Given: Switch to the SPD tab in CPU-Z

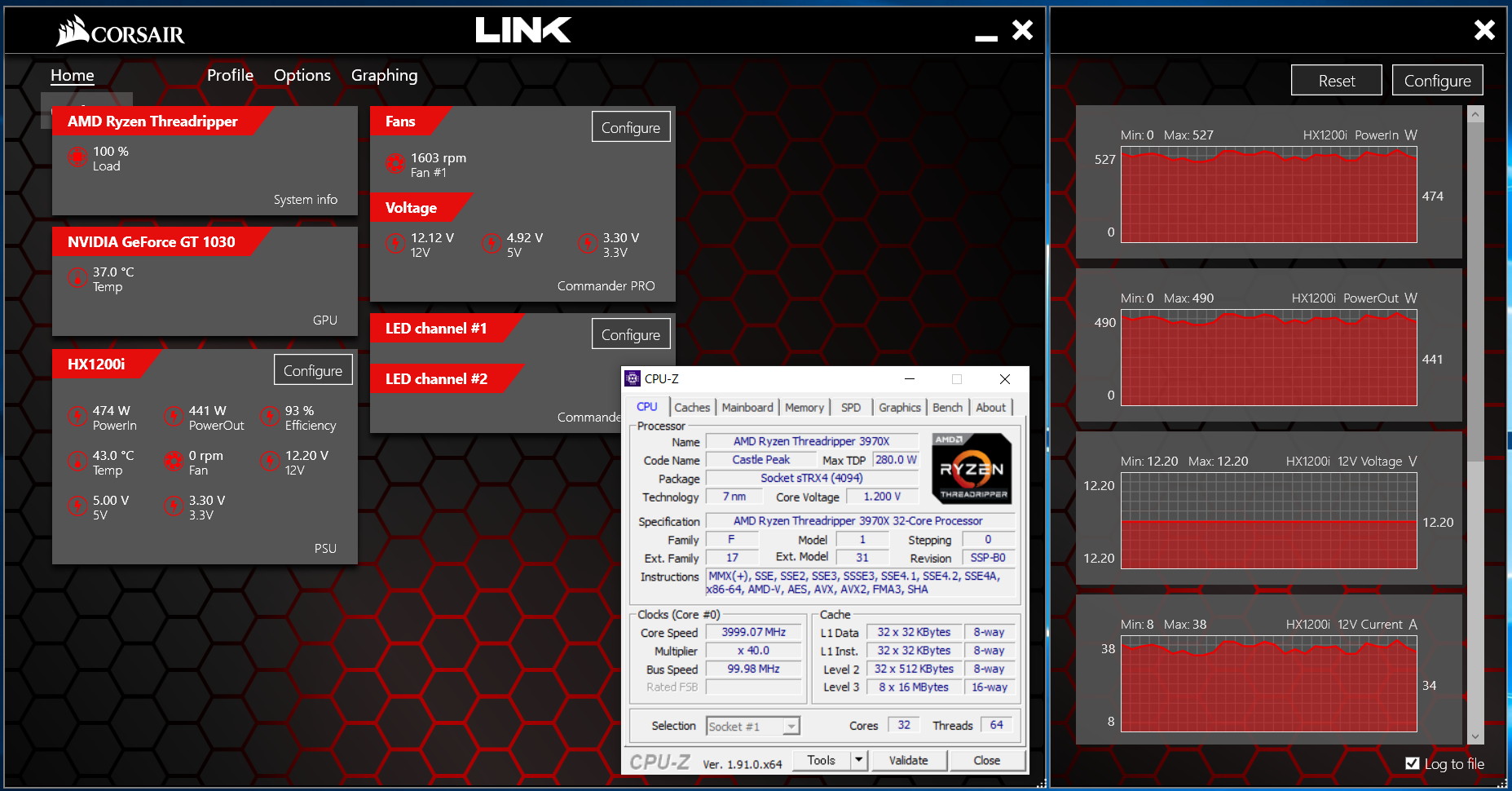Looking at the screenshot, I should pyautogui.click(x=851, y=407).
